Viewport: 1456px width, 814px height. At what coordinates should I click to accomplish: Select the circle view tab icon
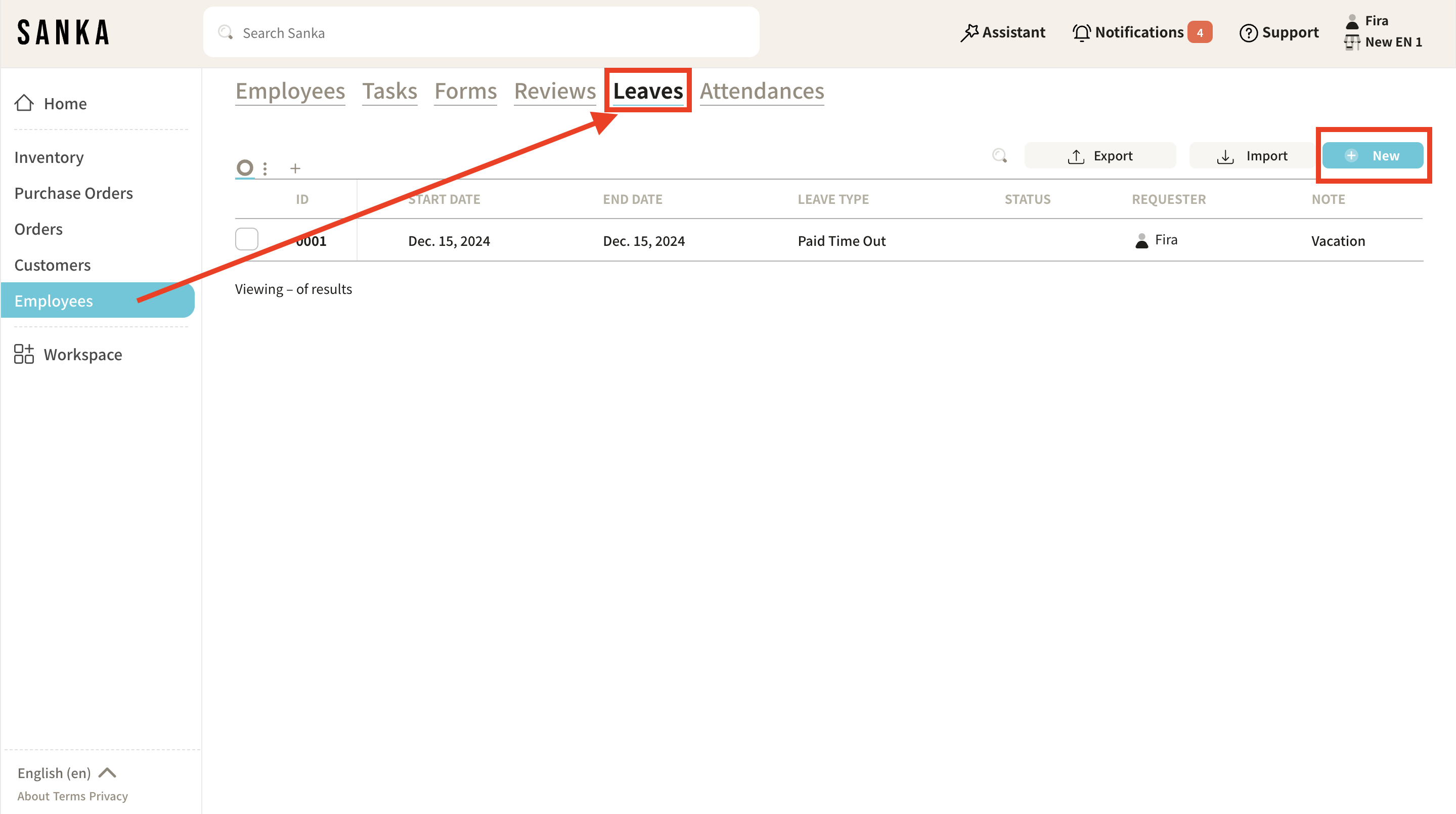coord(245,168)
